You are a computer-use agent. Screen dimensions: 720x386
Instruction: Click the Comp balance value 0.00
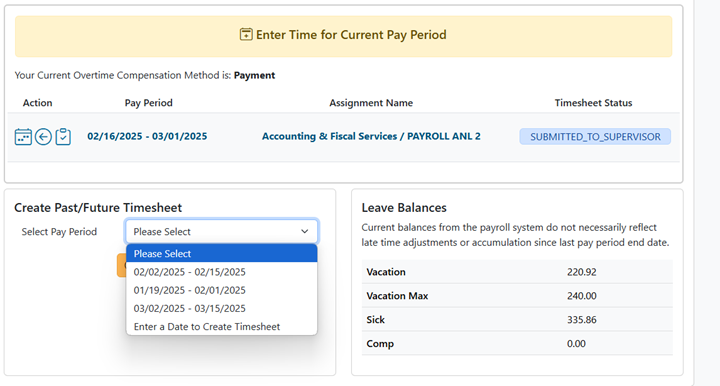576,343
